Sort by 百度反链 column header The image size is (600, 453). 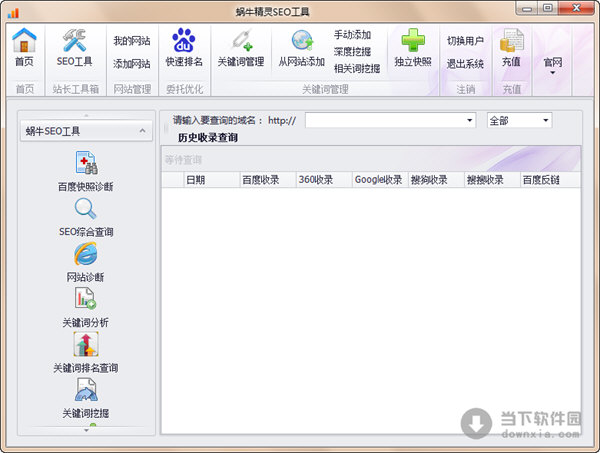point(550,180)
